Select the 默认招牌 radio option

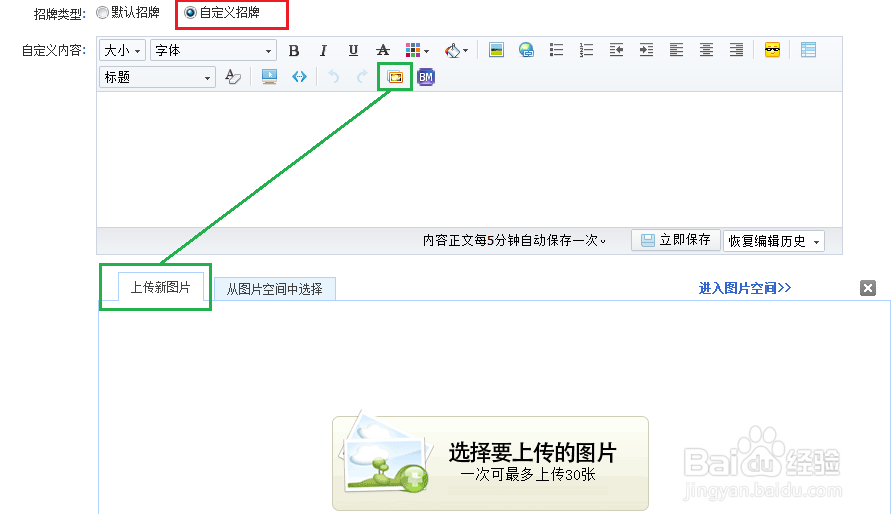point(103,13)
